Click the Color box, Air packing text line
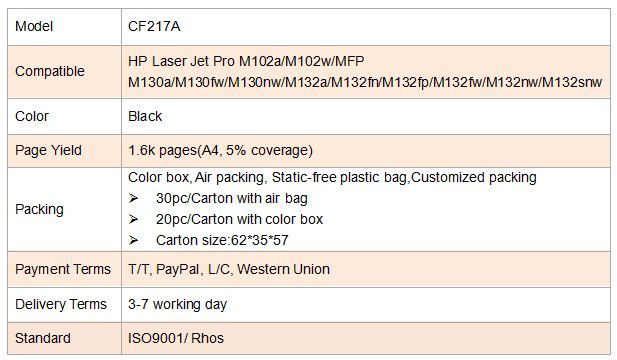The width and height of the screenshot is (617, 360). (x=333, y=177)
